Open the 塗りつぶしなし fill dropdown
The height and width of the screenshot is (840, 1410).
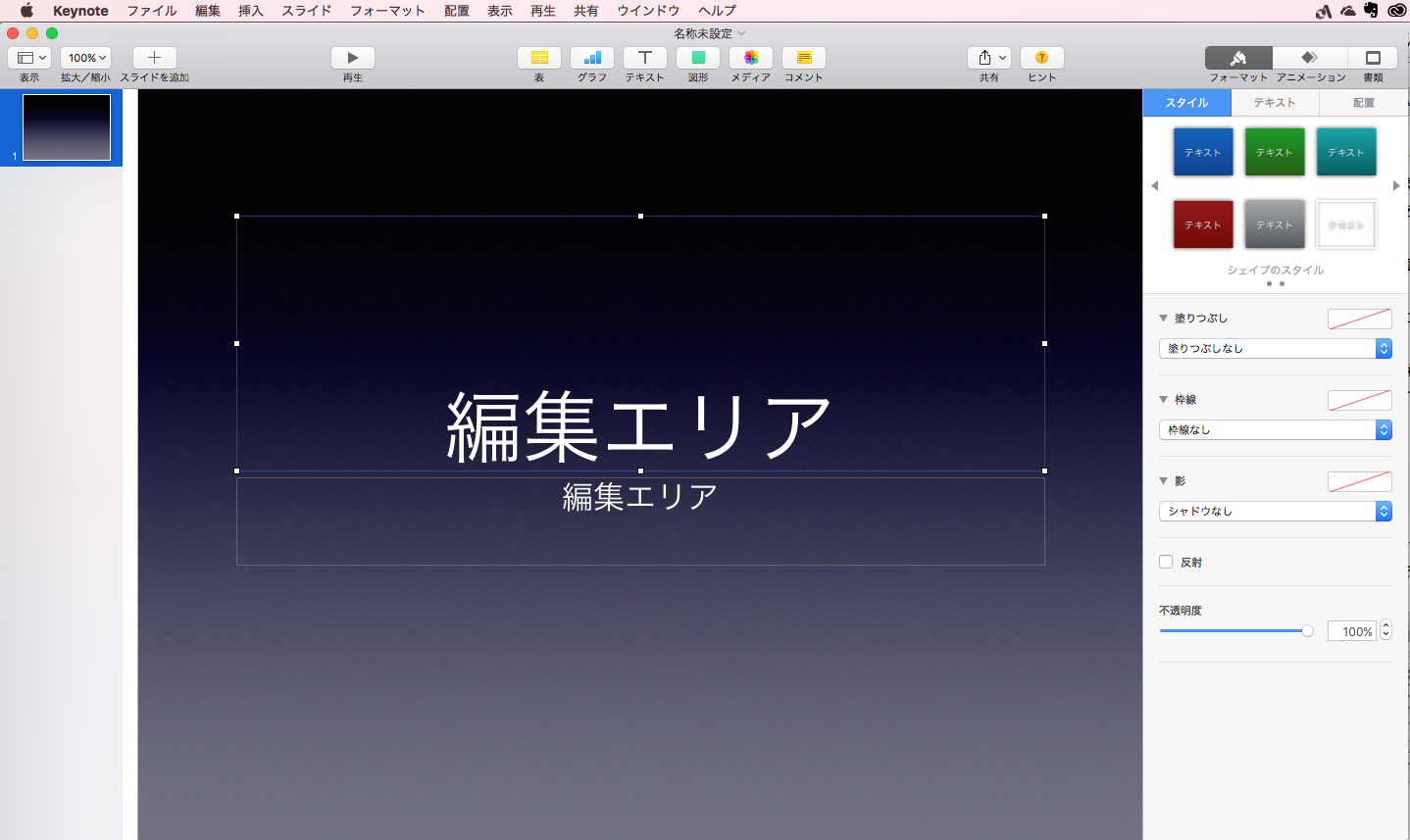click(x=1275, y=349)
